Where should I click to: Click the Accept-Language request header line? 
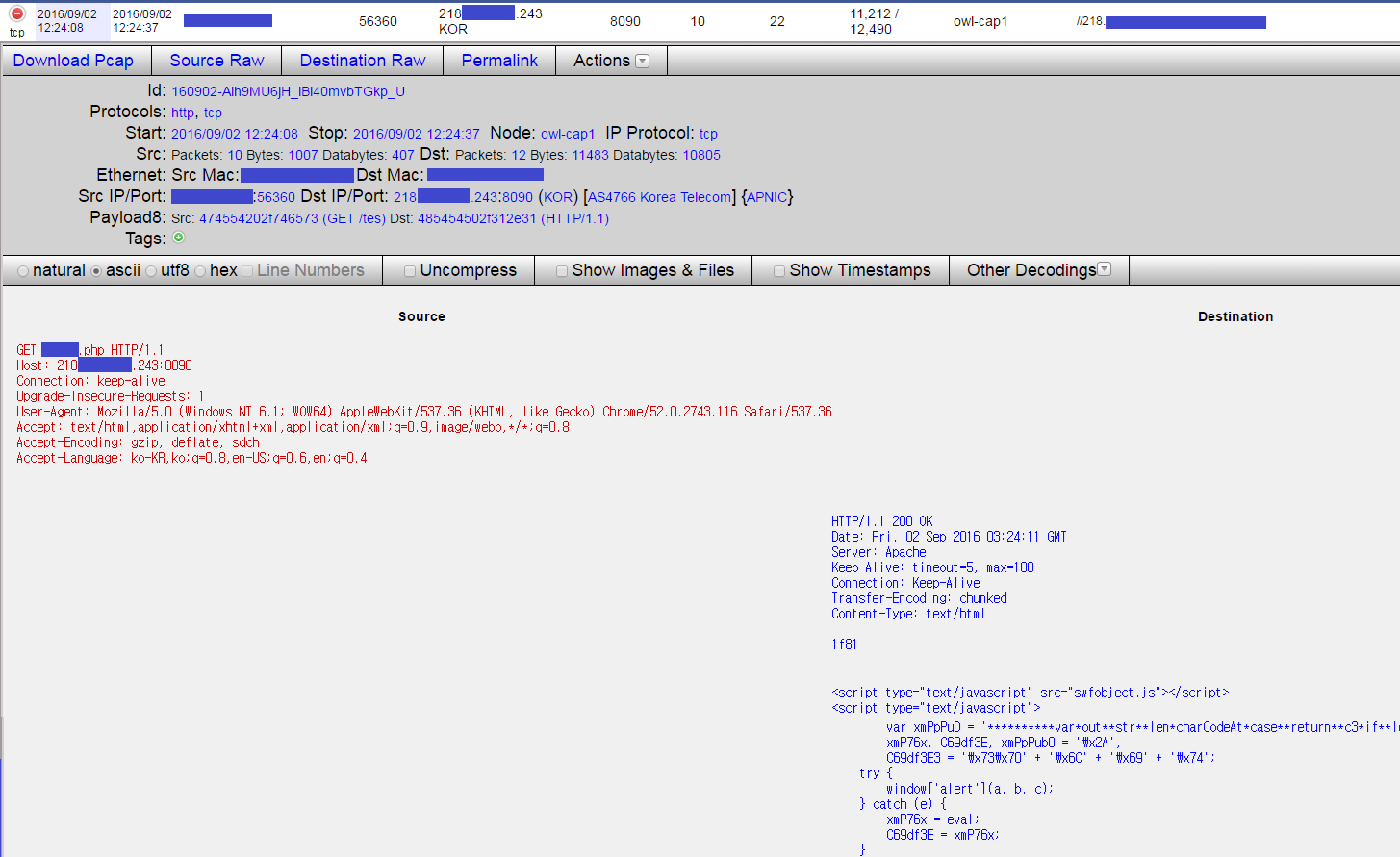click(x=191, y=458)
